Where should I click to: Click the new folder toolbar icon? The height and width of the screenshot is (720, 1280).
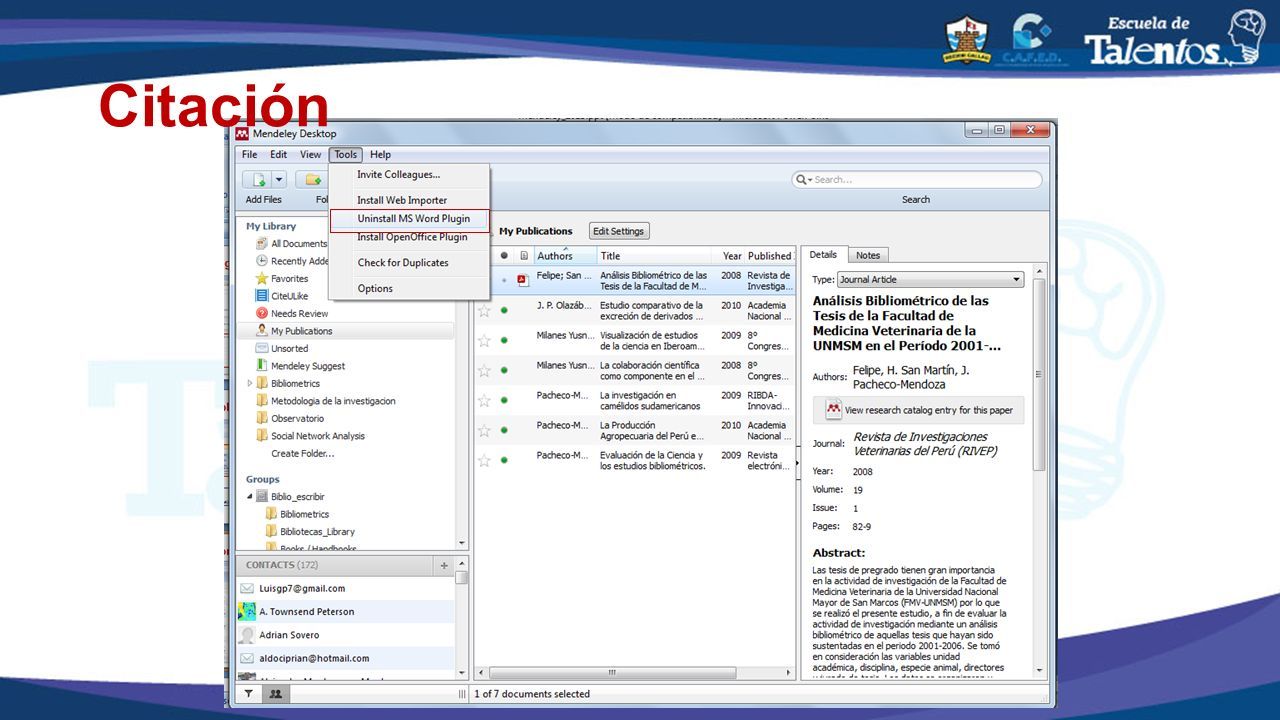(x=313, y=180)
